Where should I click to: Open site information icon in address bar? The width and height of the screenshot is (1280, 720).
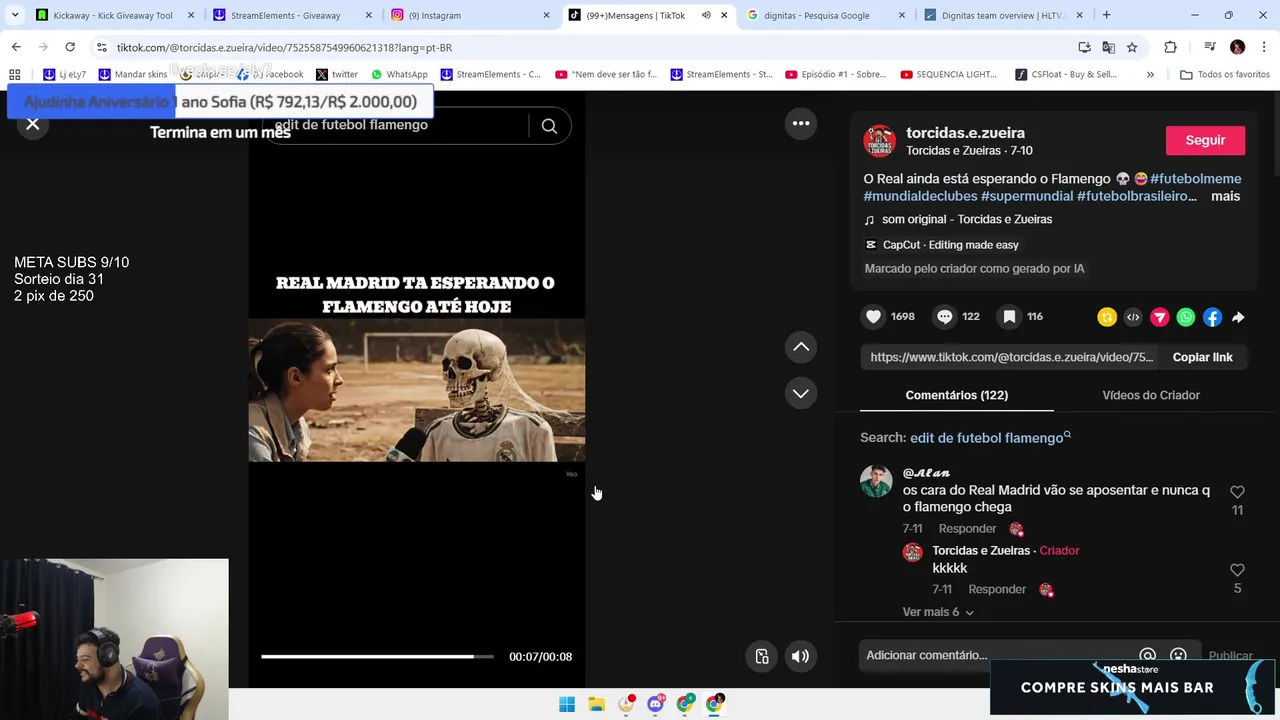coord(101,47)
